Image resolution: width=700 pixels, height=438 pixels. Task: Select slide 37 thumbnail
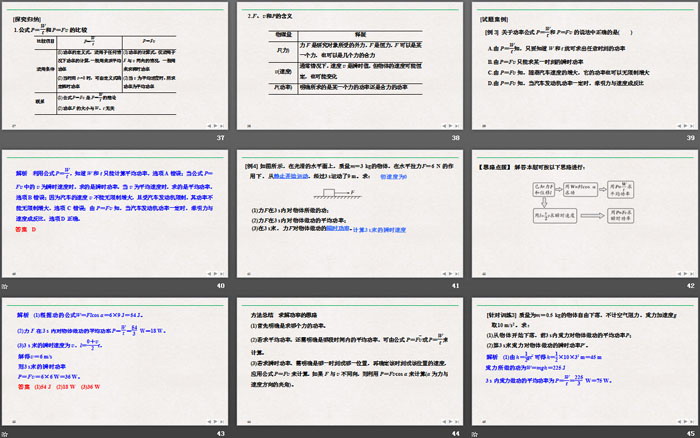tap(117, 64)
